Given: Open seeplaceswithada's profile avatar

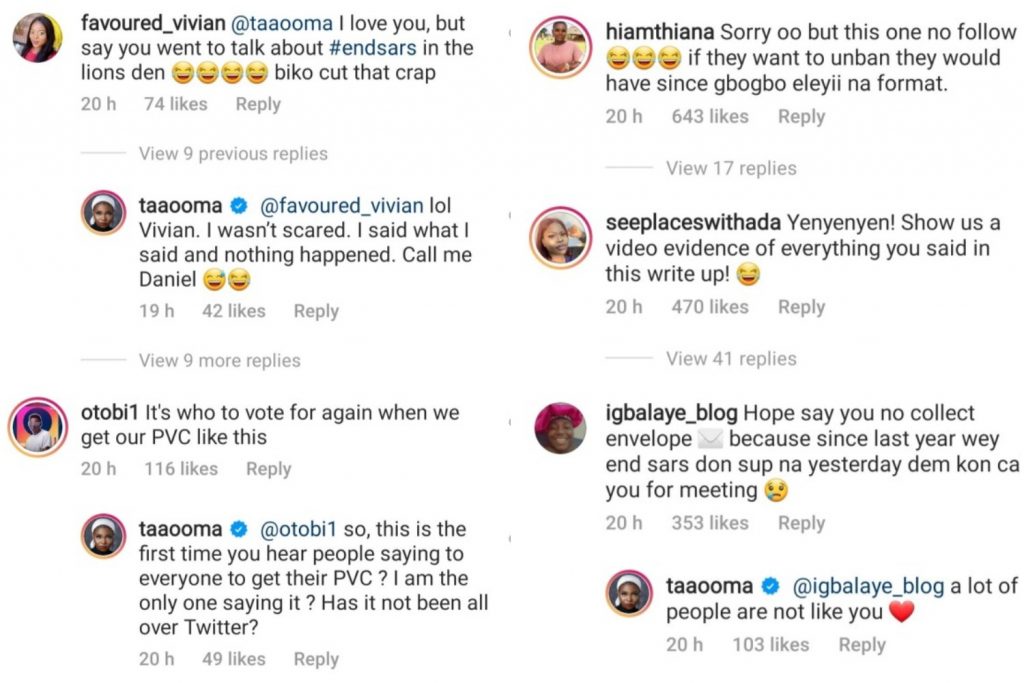Looking at the screenshot, I should click(x=558, y=238).
